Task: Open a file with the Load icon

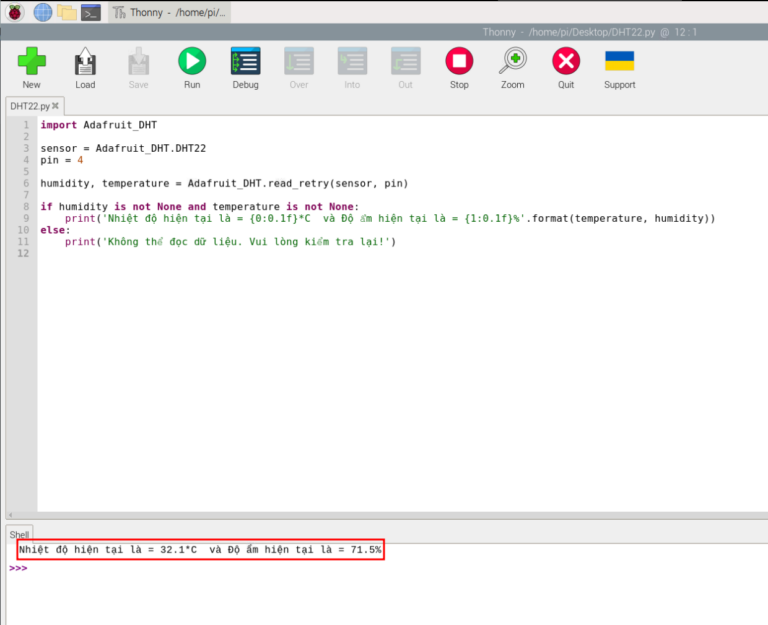Action: coord(85,62)
